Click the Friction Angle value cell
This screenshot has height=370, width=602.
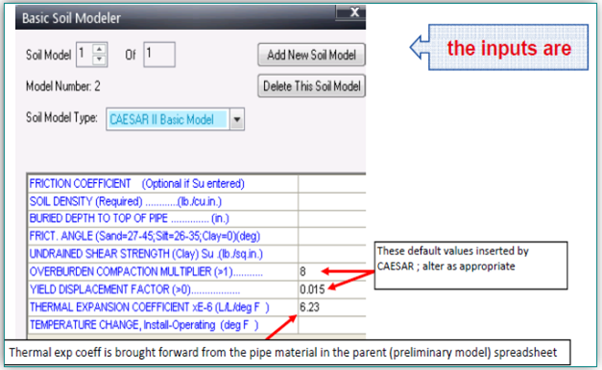(x=332, y=236)
